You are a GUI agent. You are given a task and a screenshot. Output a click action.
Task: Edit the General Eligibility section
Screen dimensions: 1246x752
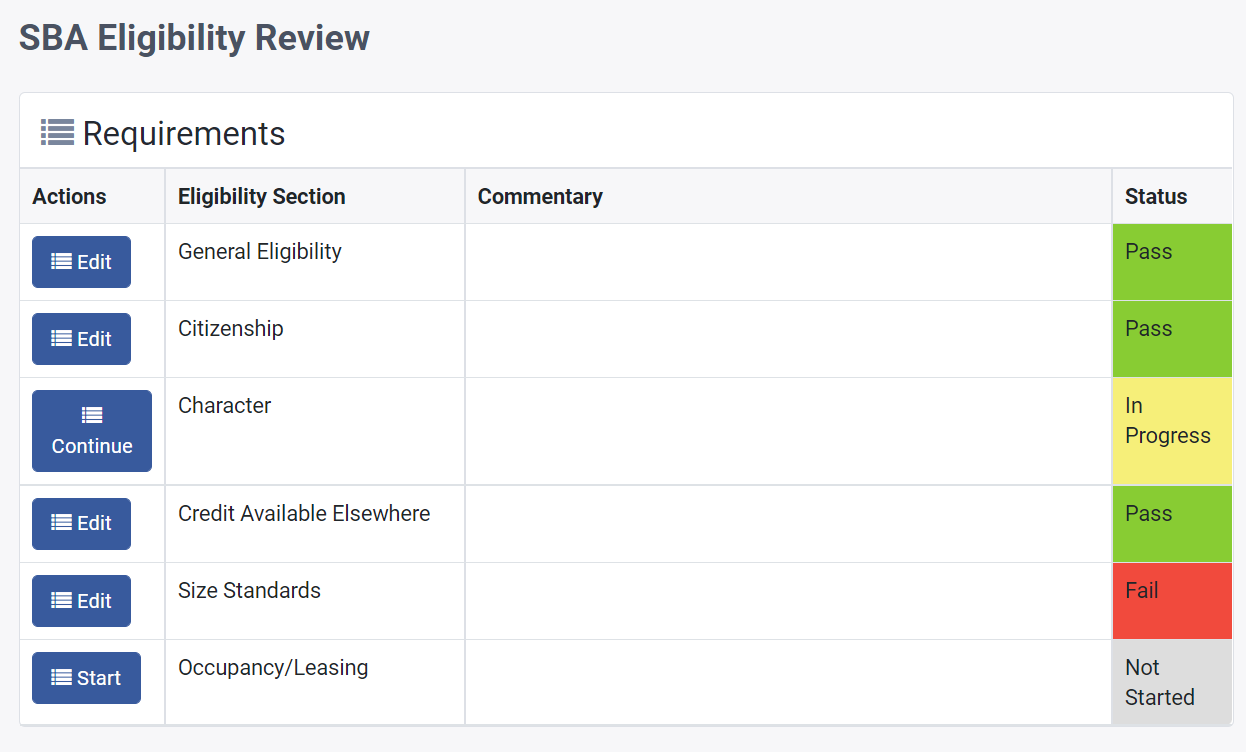(81, 262)
